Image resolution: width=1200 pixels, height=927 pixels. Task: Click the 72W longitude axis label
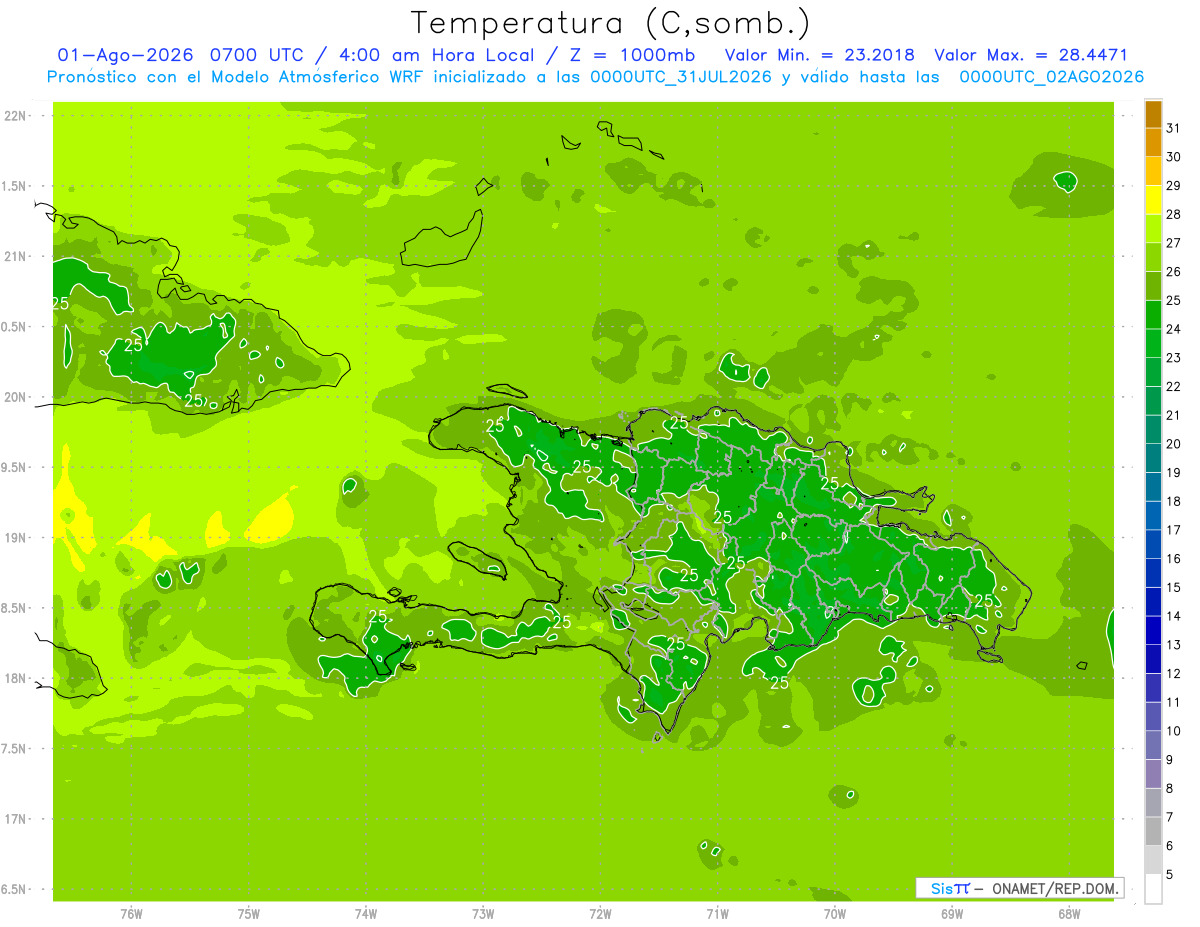600,914
